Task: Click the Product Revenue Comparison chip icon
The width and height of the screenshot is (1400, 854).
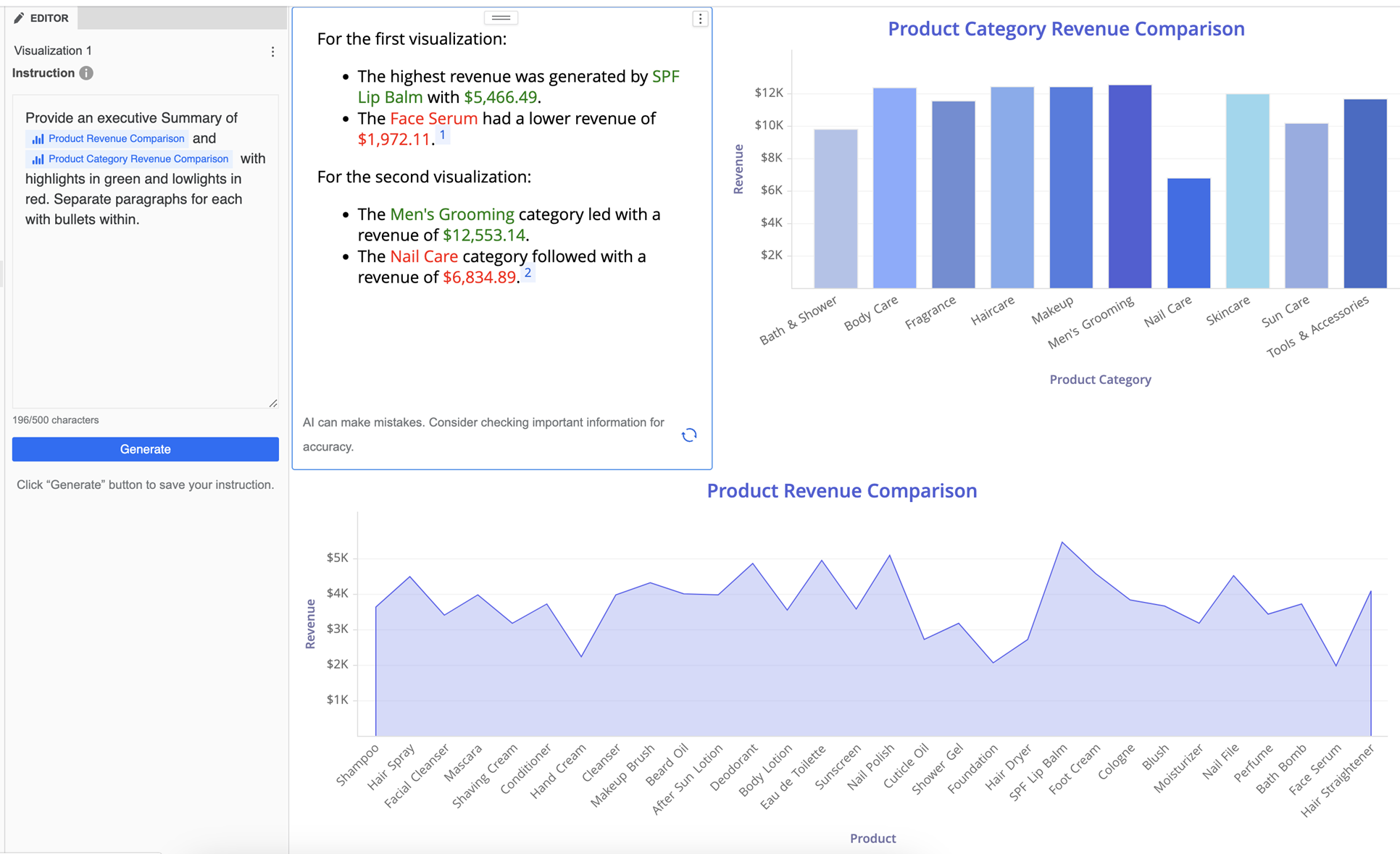Action: point(38,139)
